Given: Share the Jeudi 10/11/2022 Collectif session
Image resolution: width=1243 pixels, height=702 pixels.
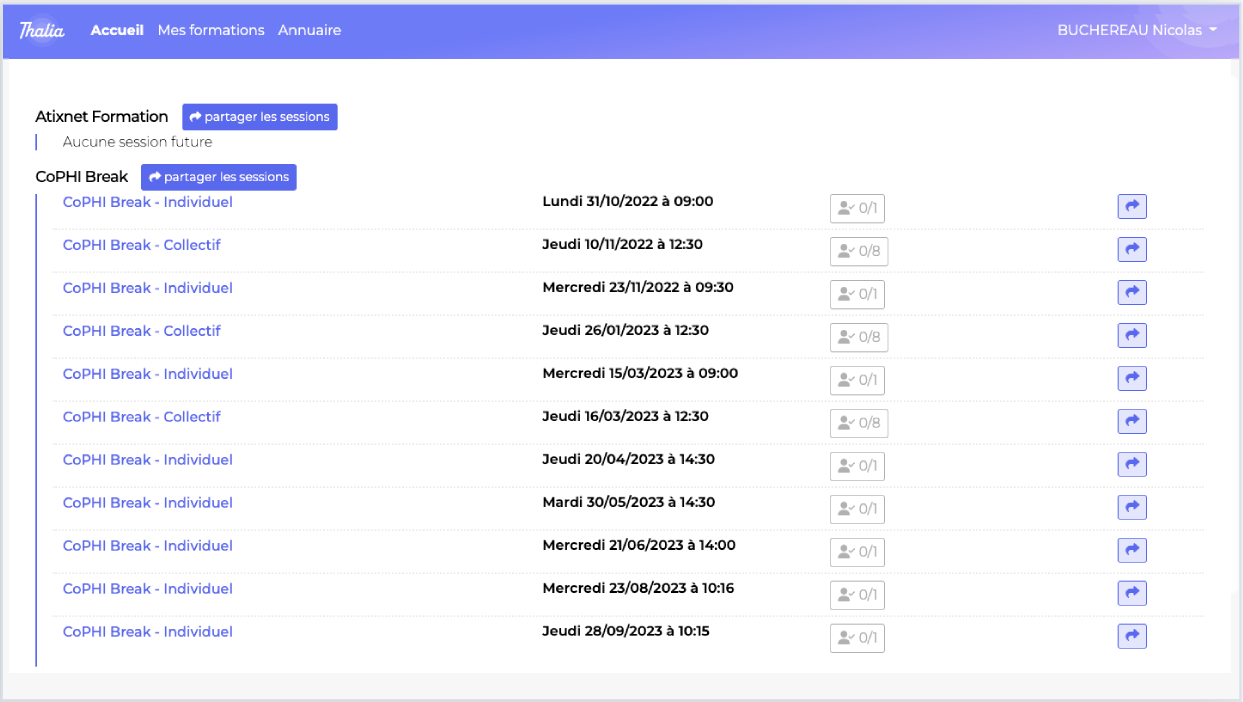Looking at the screenshot, I should [1131, 250].
